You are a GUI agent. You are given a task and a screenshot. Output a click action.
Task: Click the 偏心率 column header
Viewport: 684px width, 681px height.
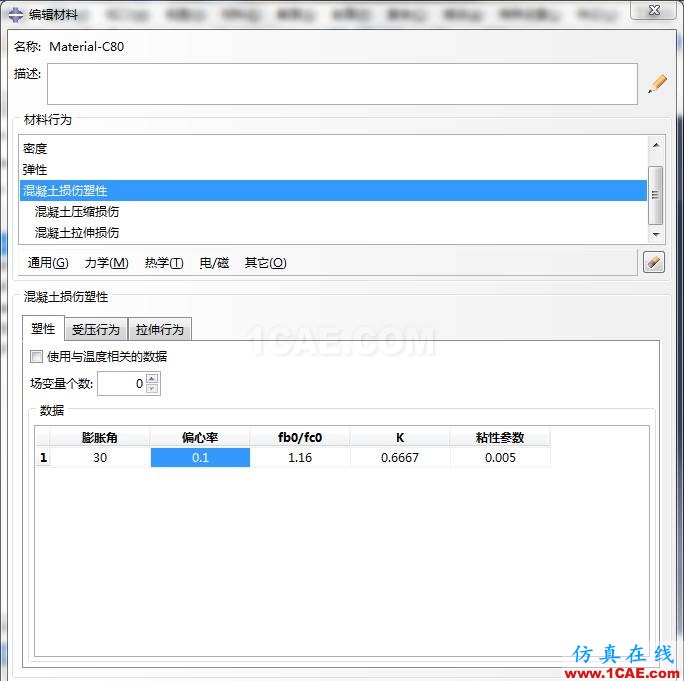[x=200, y=437]
